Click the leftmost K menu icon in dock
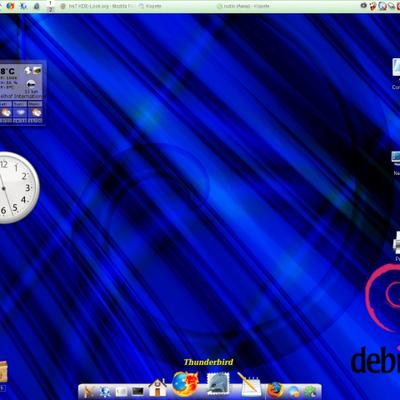This screenshot has width=400, height=400. coord(88,391)
